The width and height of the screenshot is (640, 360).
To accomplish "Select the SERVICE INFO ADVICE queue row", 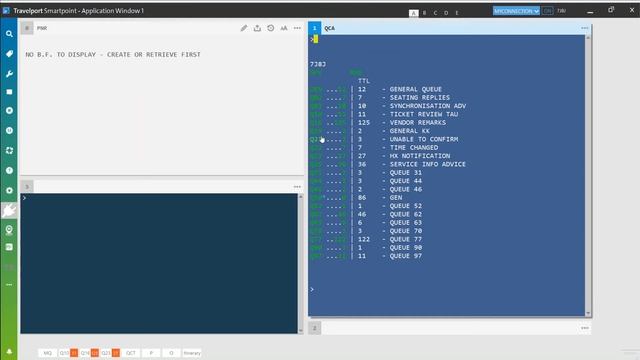I will [x=388, y=164].
